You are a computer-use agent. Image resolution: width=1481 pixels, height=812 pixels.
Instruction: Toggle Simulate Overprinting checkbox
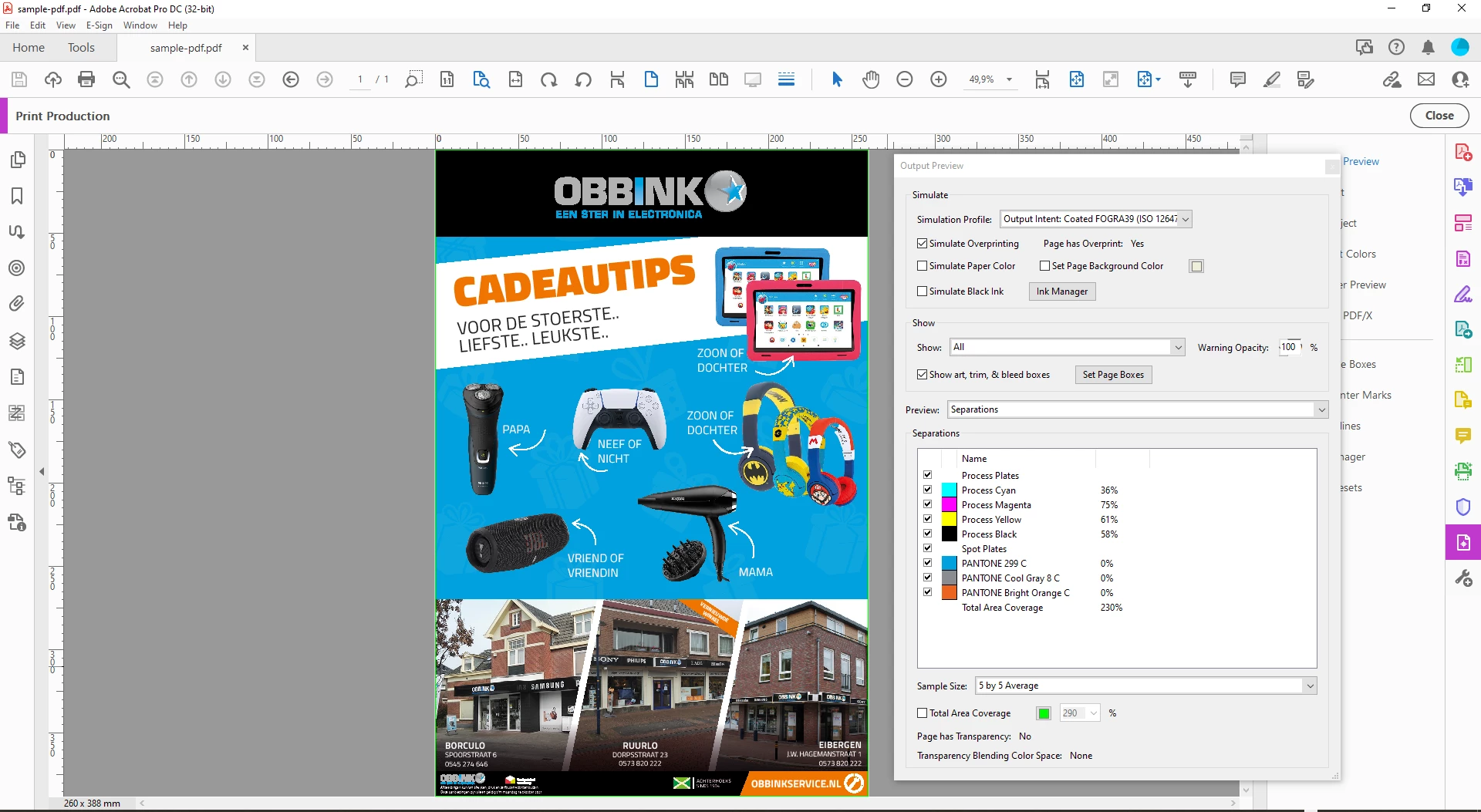coord(922,244)
